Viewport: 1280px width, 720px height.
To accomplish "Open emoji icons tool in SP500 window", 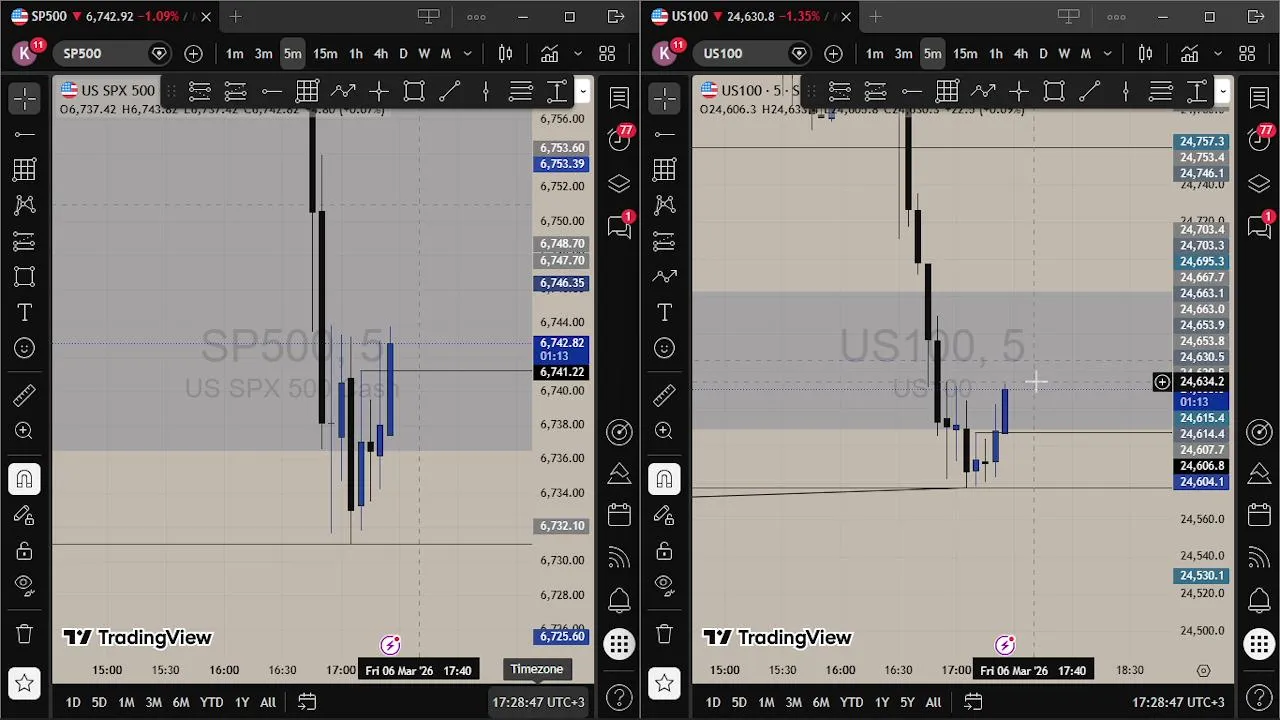I will click(25, 348).
